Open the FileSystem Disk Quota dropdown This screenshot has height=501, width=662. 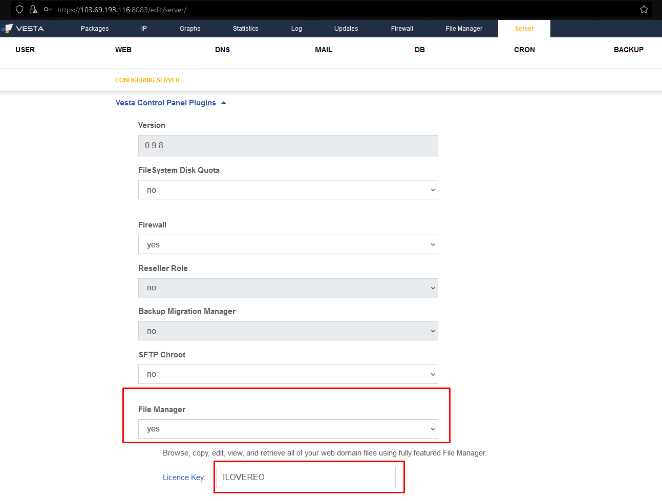pyautogui.click(x=288, y=190)
